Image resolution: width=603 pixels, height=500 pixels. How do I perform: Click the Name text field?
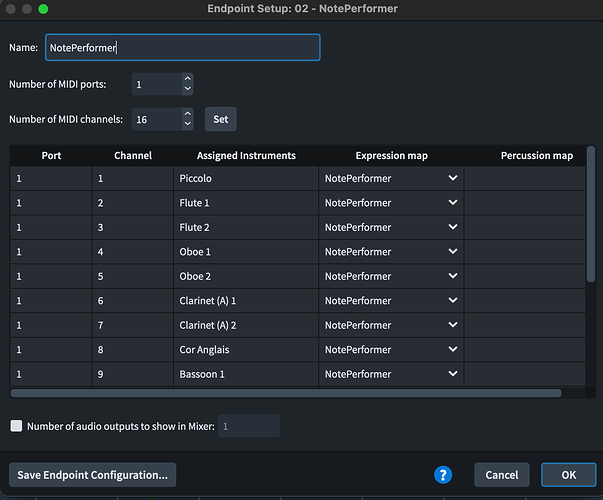pos(182,47)
